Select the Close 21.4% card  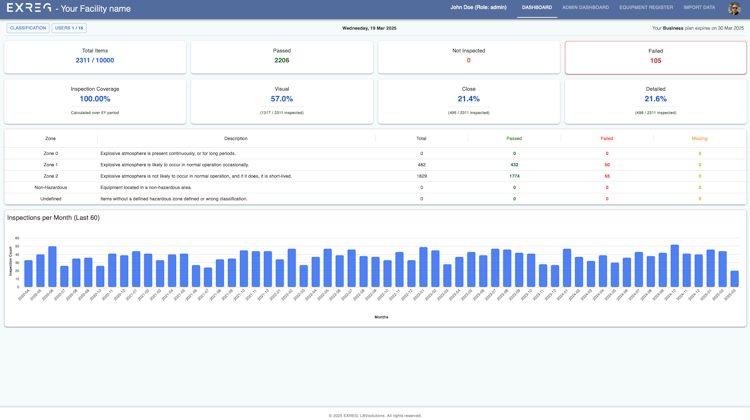[x=469, y=101]
